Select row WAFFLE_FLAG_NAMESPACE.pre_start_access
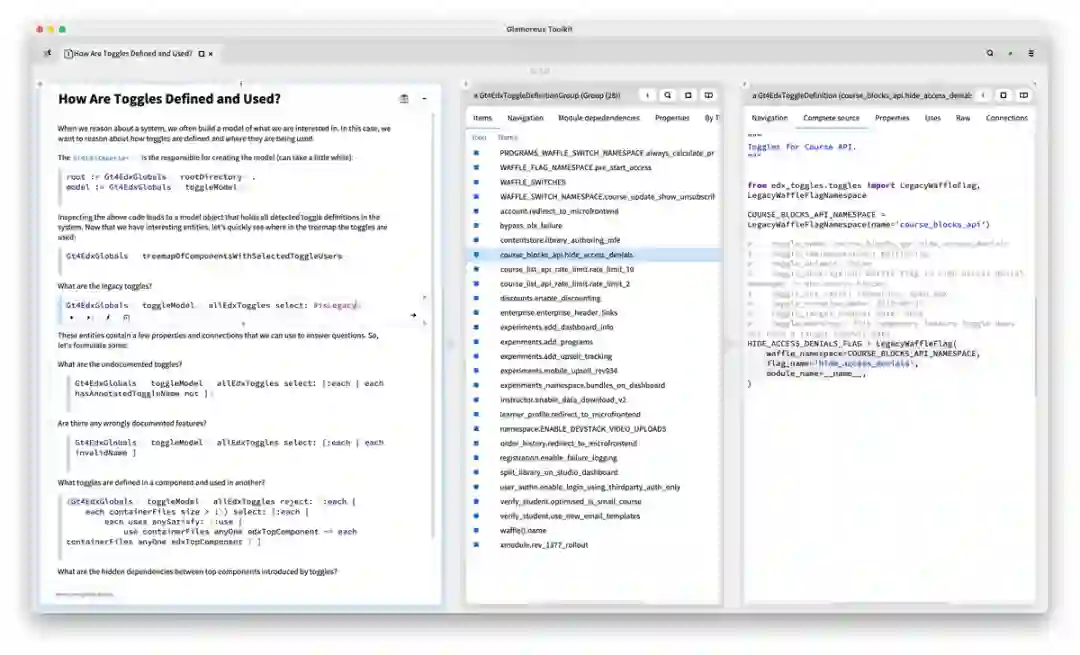Image resolution: width=1080 pixels, height=655 pixels. 594,167
